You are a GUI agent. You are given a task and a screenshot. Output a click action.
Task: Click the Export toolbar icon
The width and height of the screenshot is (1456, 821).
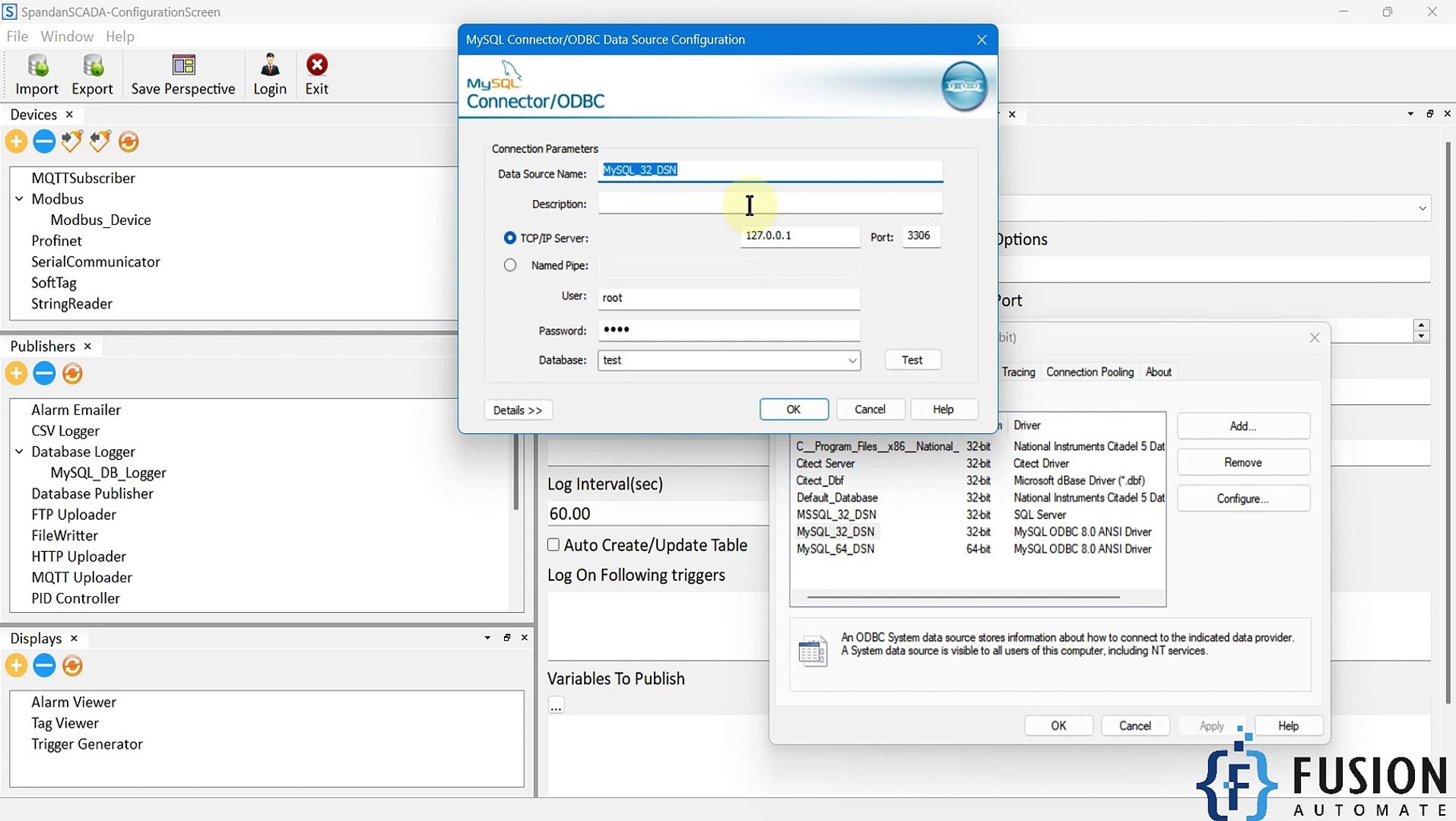click(x=92, y=74)
